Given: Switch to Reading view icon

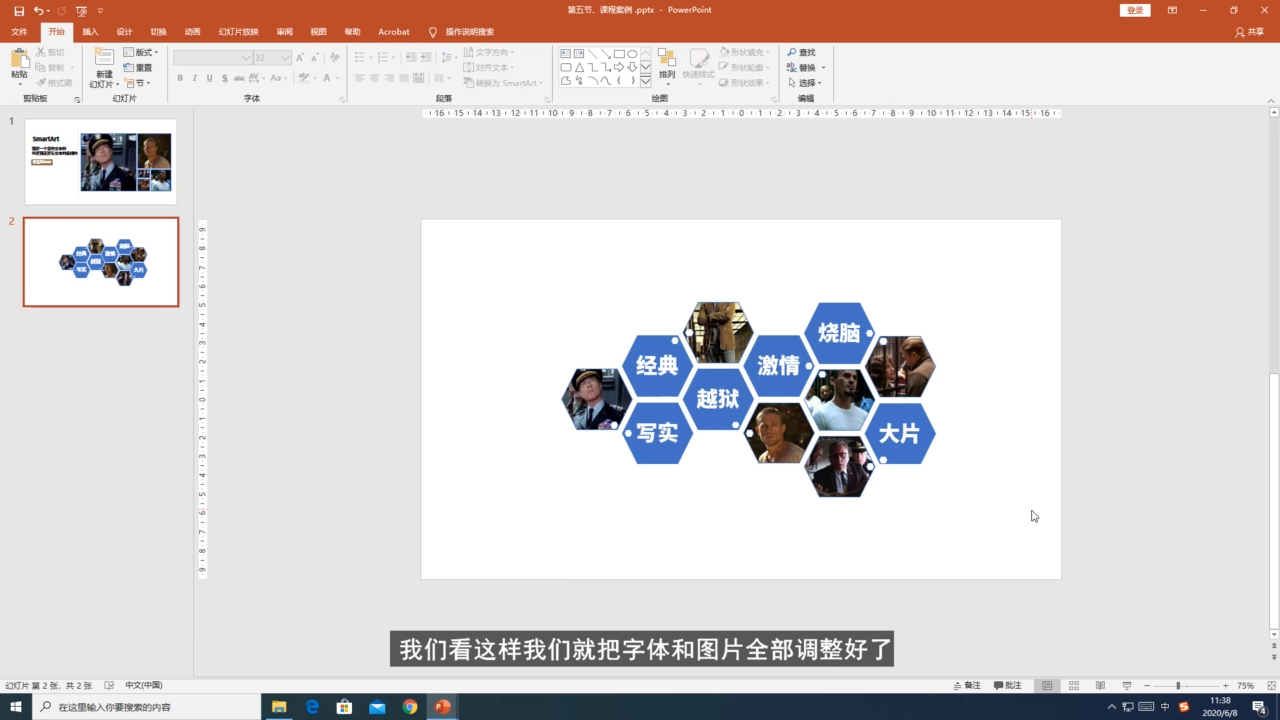Looking at the screenshot, I should [x=1100, y=686].
